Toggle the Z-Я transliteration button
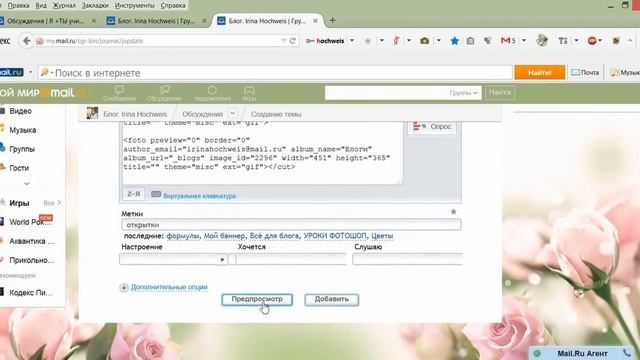 coord(133,194)
